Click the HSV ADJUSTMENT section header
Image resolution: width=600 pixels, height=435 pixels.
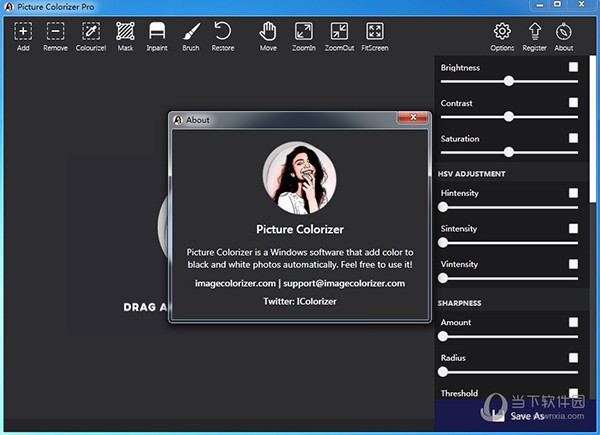tap(471, 174)
